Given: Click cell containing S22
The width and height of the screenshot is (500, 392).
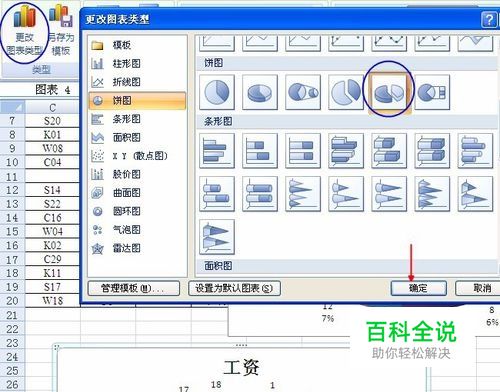Looking at the screenshot, I should [52, 204].
